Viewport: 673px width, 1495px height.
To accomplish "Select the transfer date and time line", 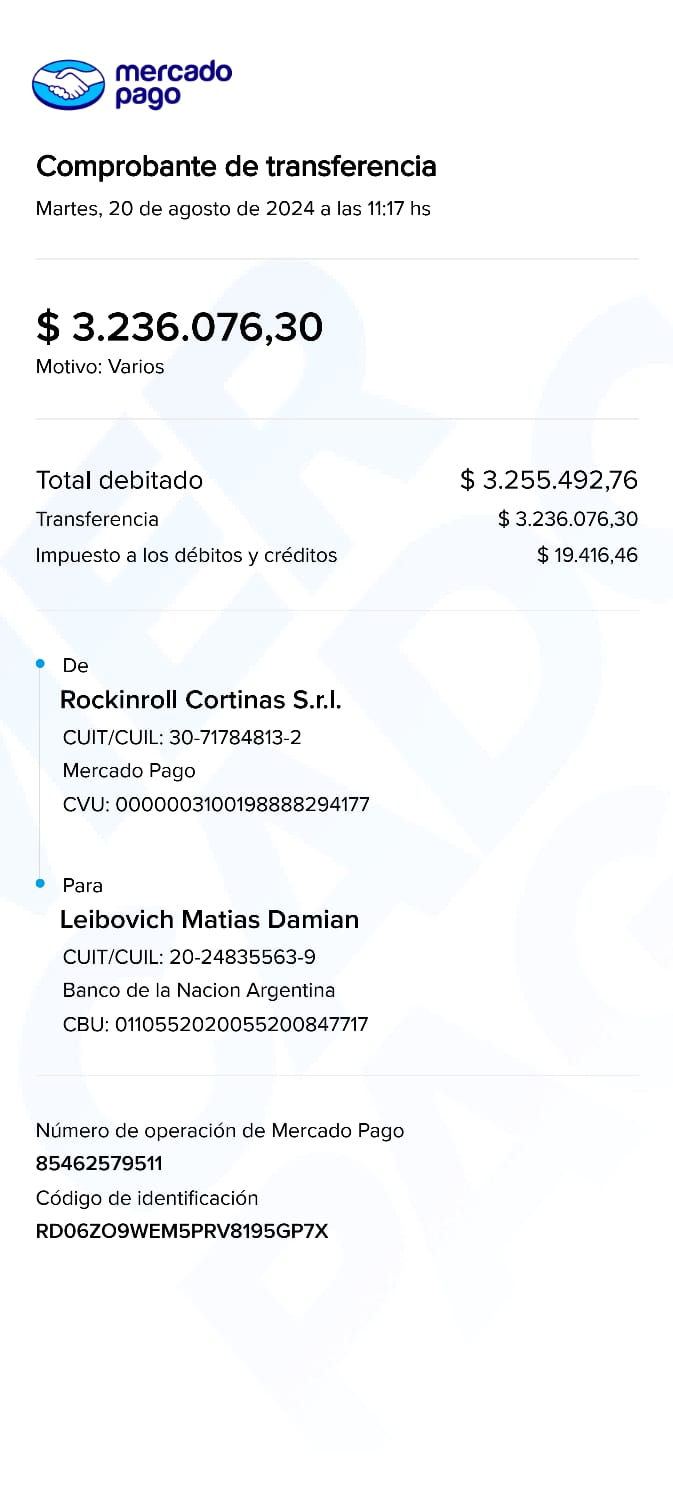I will (233, 209).
